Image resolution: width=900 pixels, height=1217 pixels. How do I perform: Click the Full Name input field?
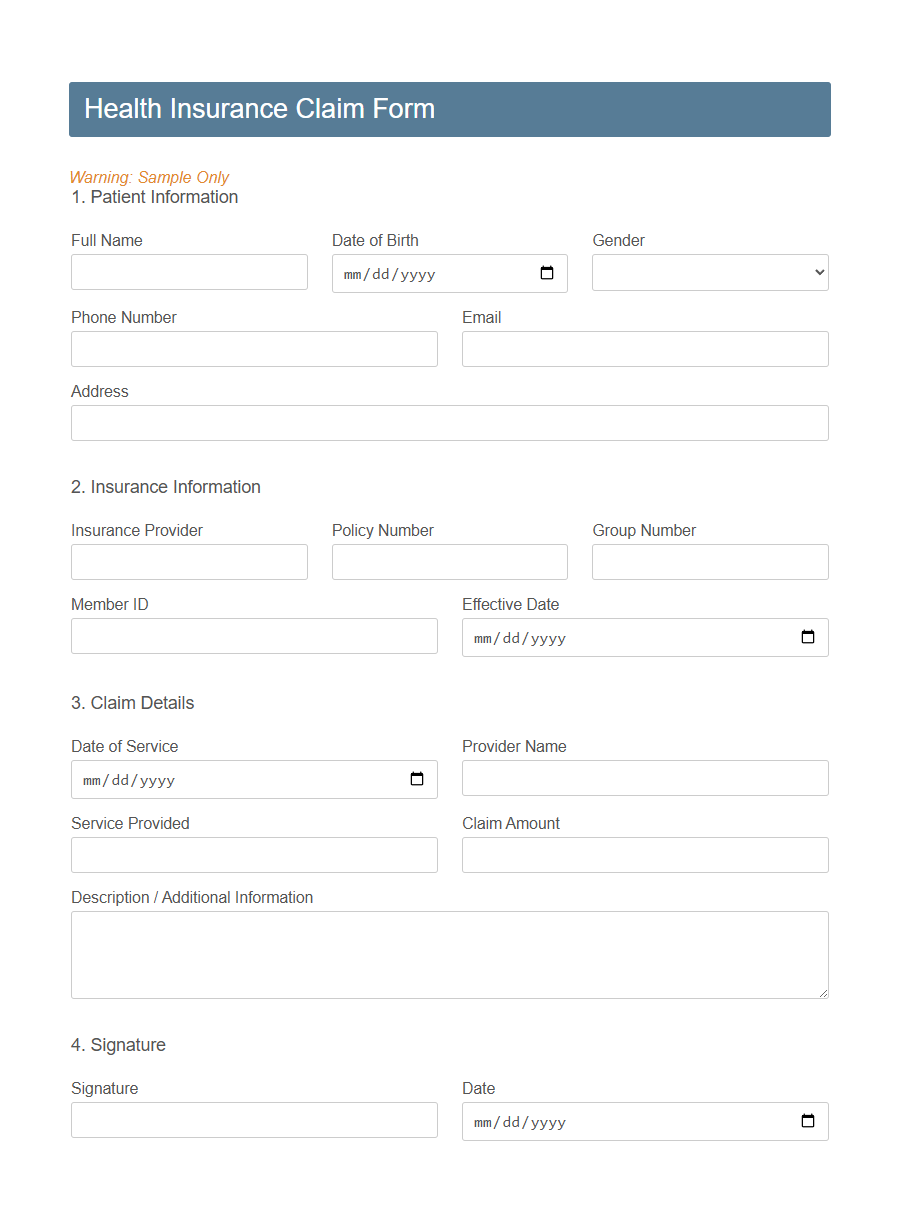tap(189, 272)
